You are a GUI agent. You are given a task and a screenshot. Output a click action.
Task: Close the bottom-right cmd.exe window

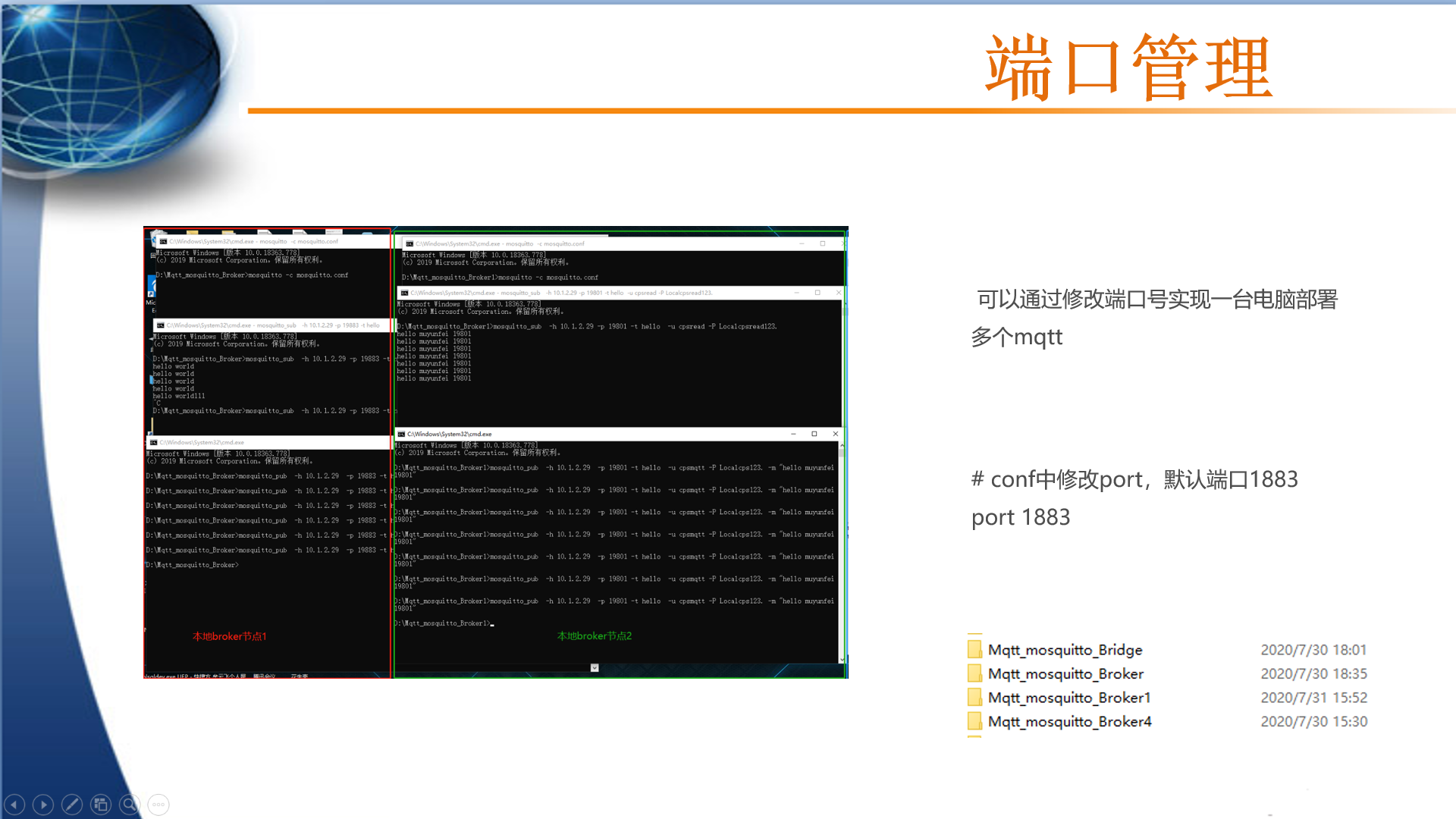coord(836,434)
